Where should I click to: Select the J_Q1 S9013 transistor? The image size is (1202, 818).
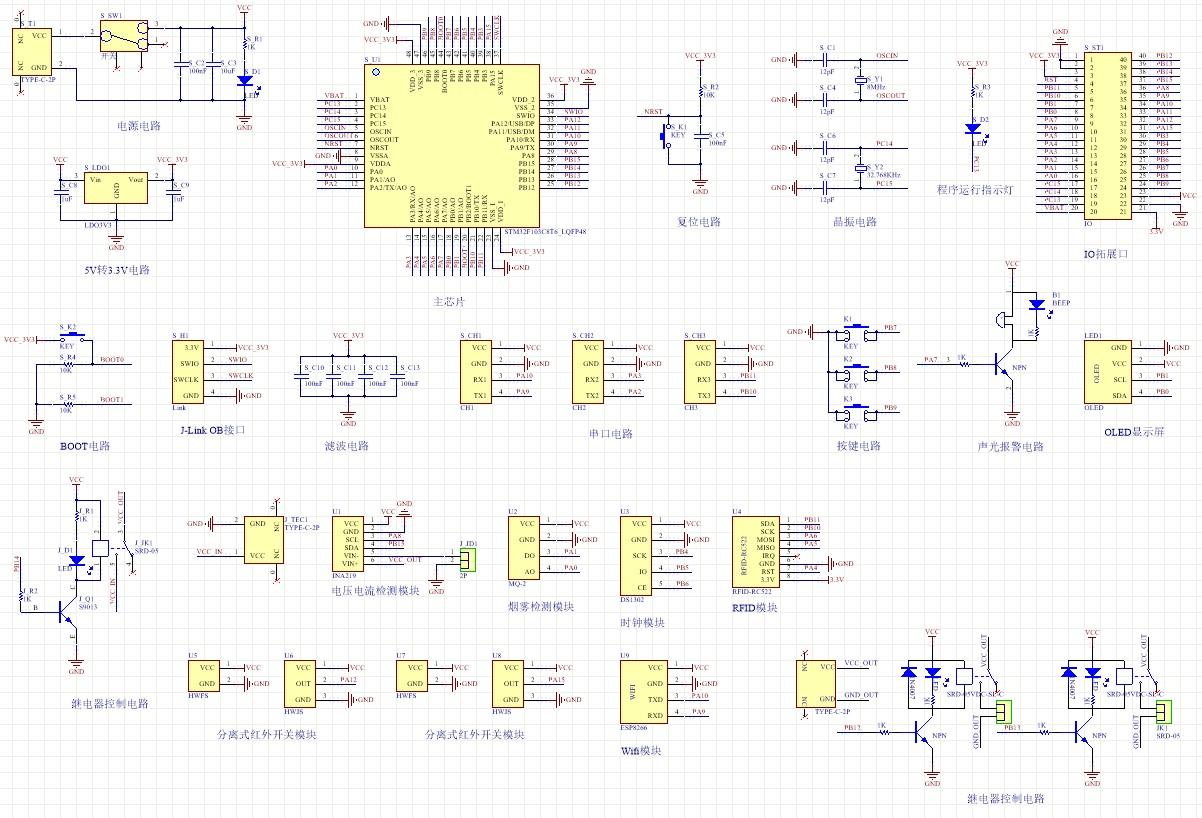[67, 610]
